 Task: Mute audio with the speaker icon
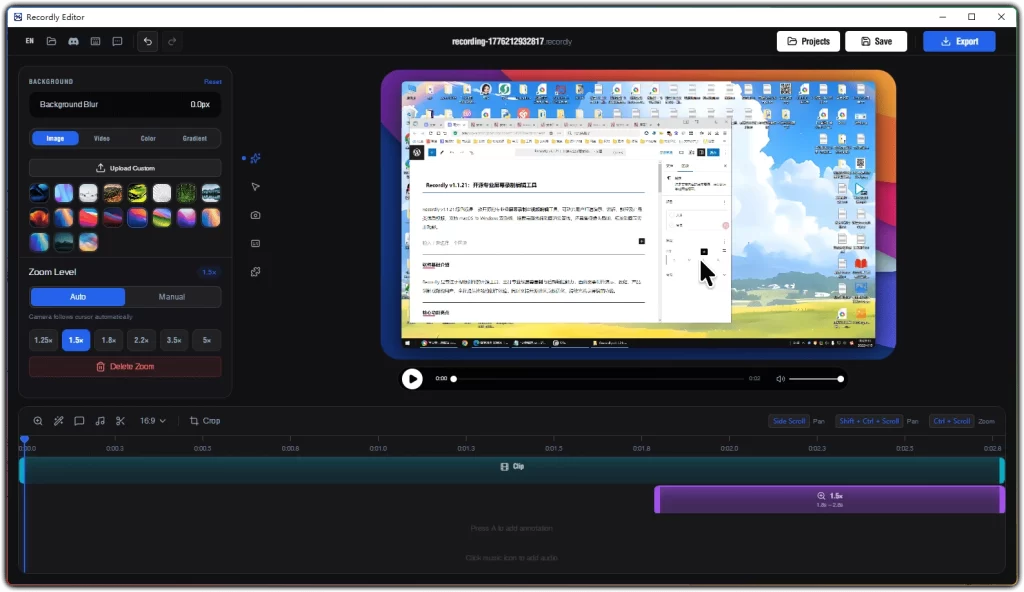coord(781,379)
